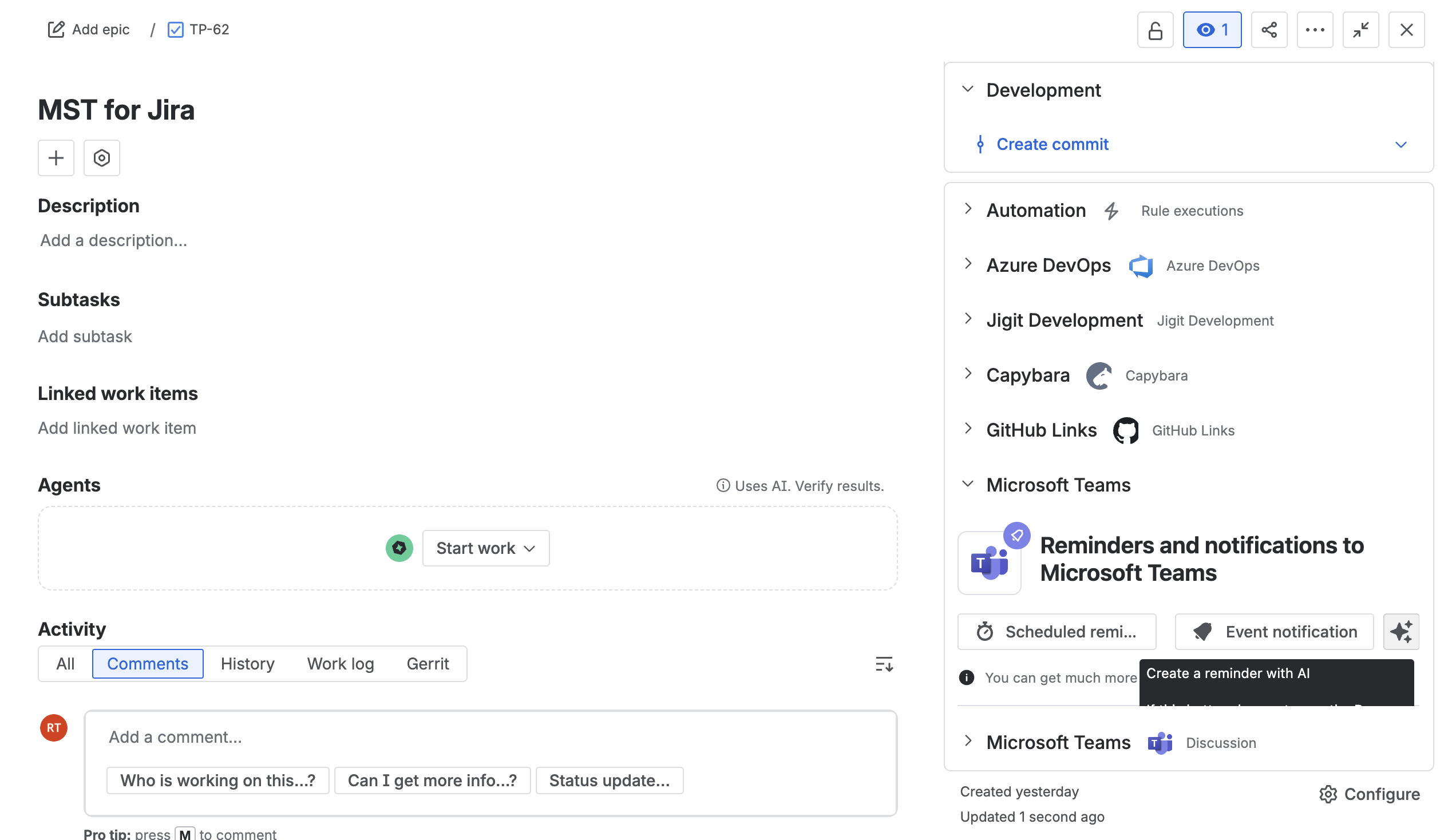1456x840 pixels.
Task: Expand the Capybara section
Action: click(x=967, y=374)
